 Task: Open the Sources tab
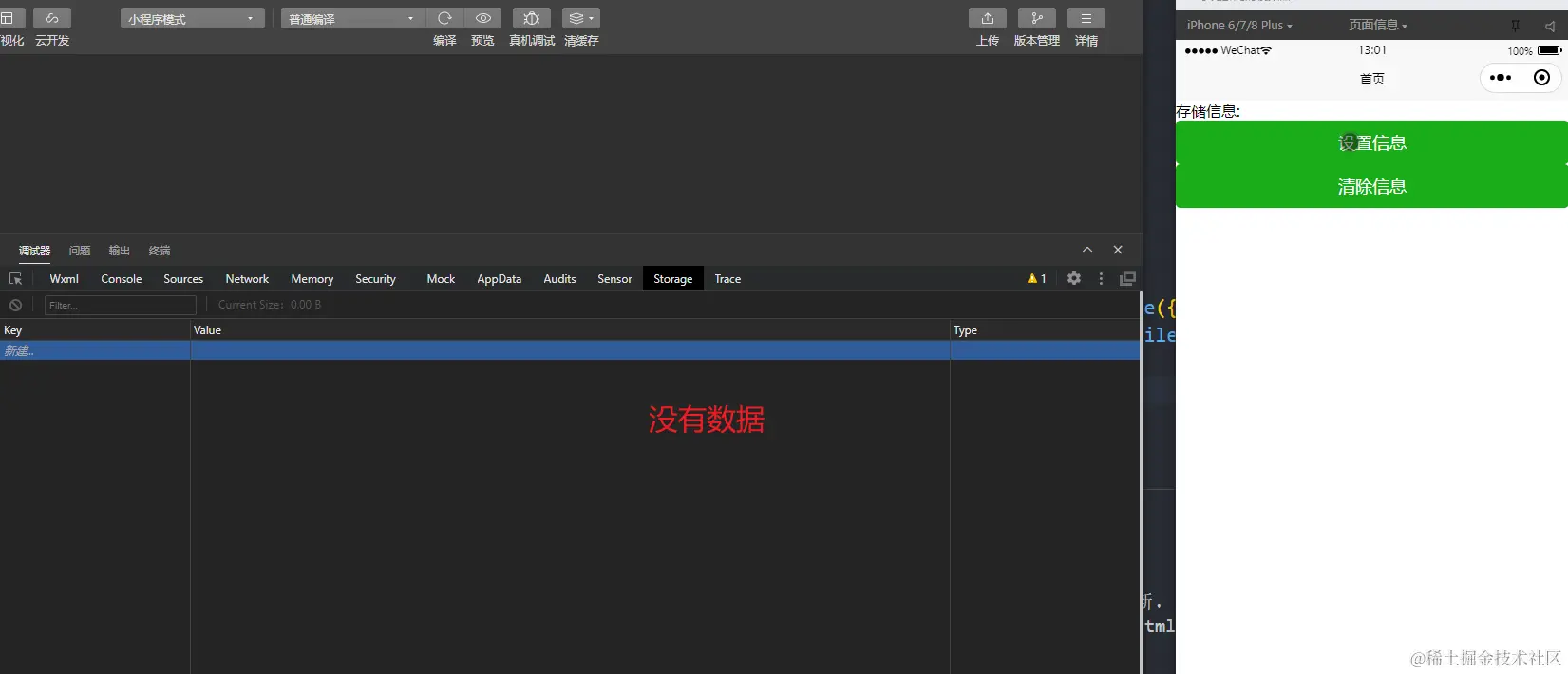[x=183, y=279]
